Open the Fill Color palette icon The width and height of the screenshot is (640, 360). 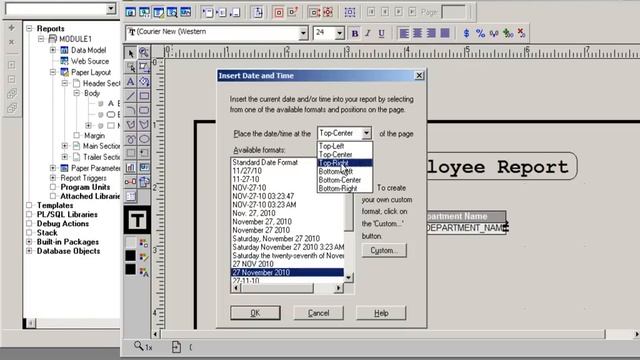pos(144,243)
